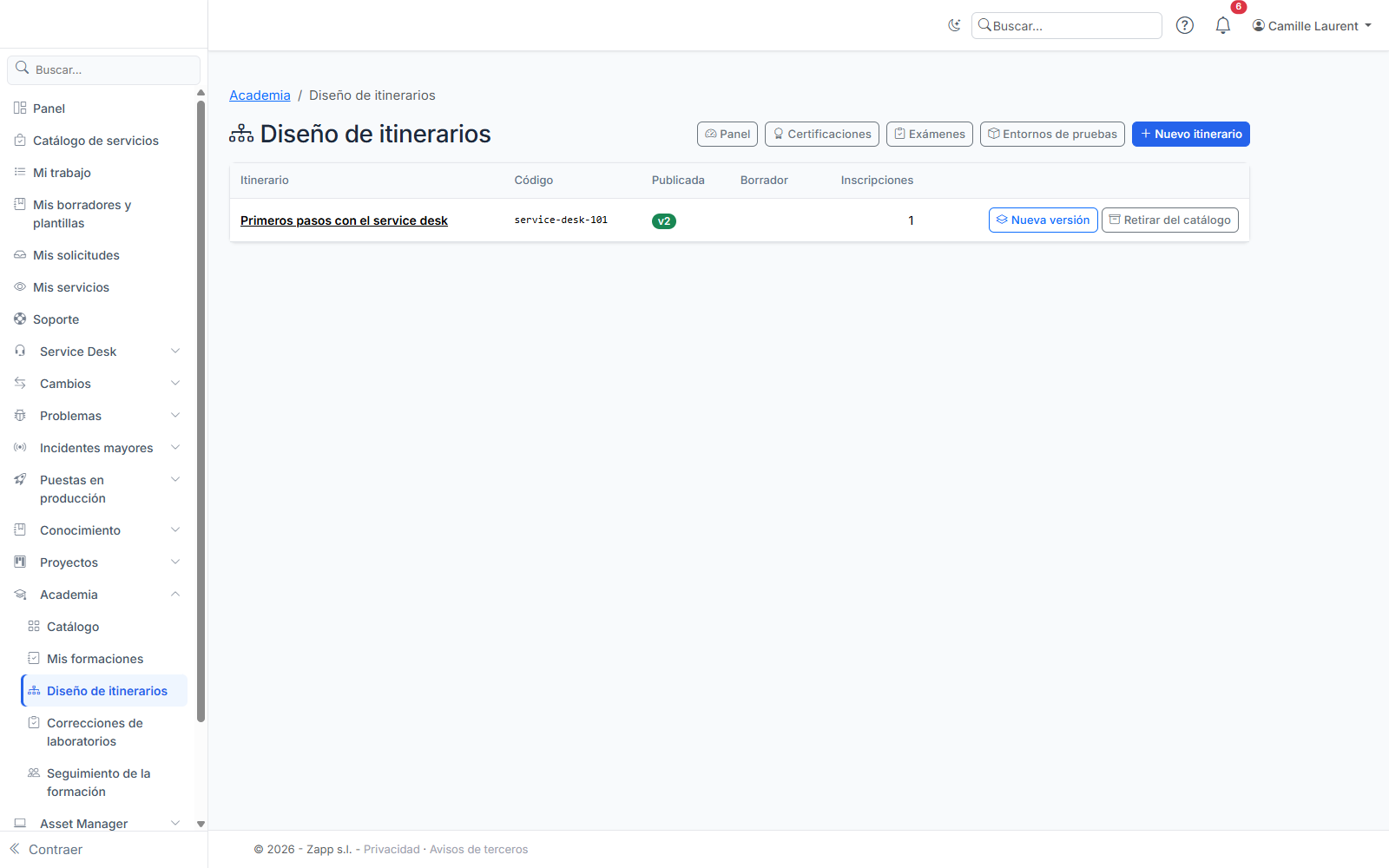Open the Privacidad footer link
The image size is (1389, 868).
click(392, 849)
